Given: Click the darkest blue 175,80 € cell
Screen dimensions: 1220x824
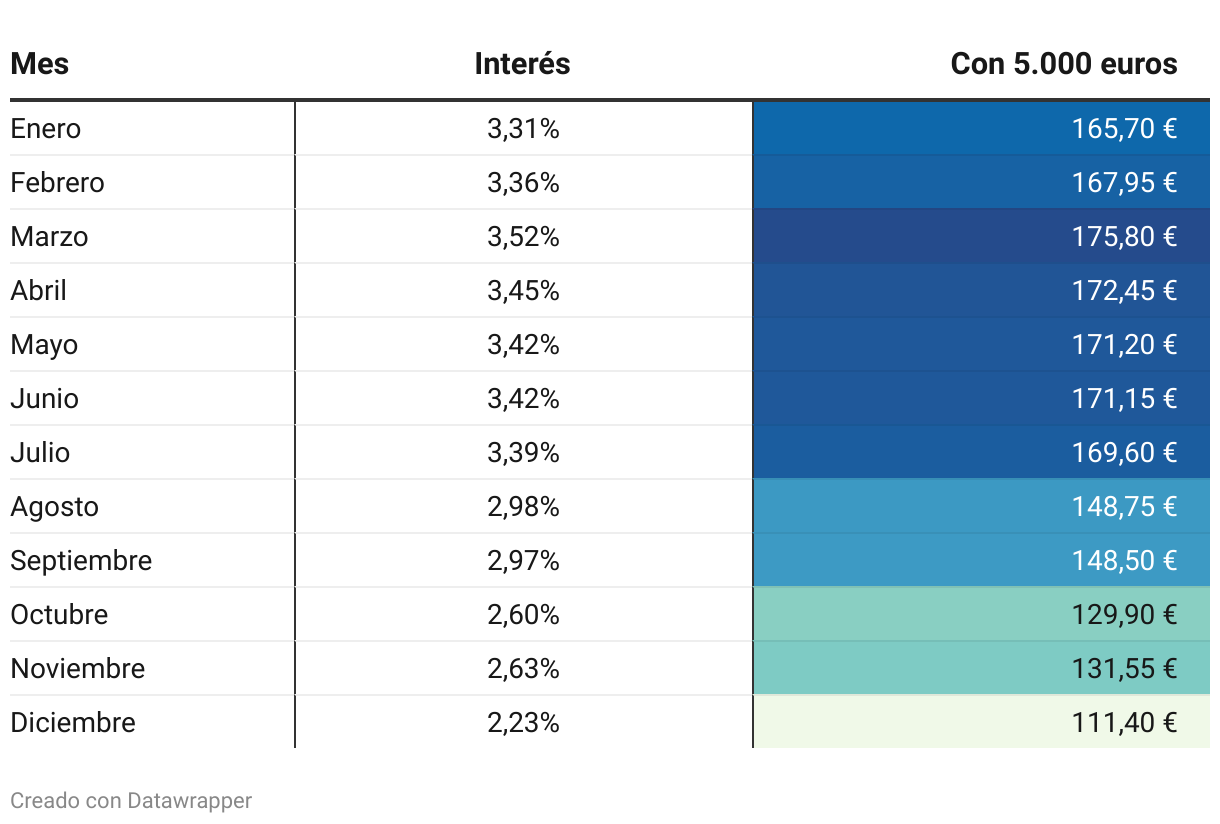Looking at the screenshot, I should [1124, 237].
